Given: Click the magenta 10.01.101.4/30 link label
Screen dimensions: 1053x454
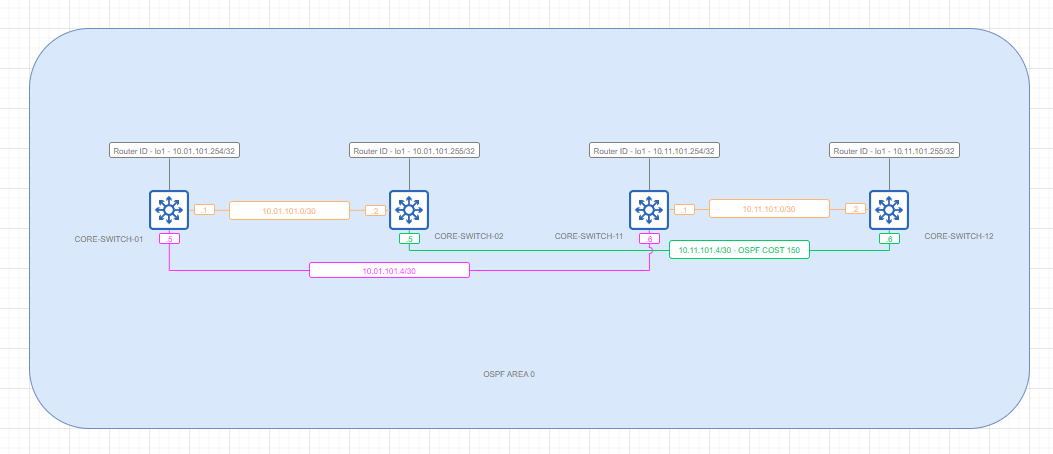Looking at the screenshot, I should (x=389, y=270).
